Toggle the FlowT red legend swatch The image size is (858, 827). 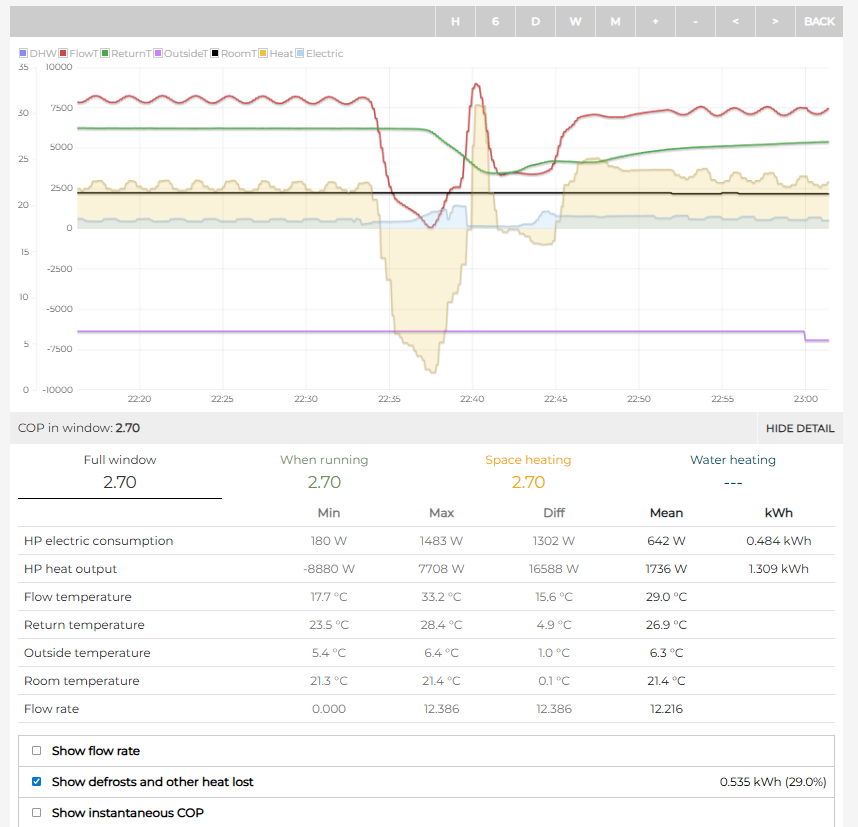(63, 54)
